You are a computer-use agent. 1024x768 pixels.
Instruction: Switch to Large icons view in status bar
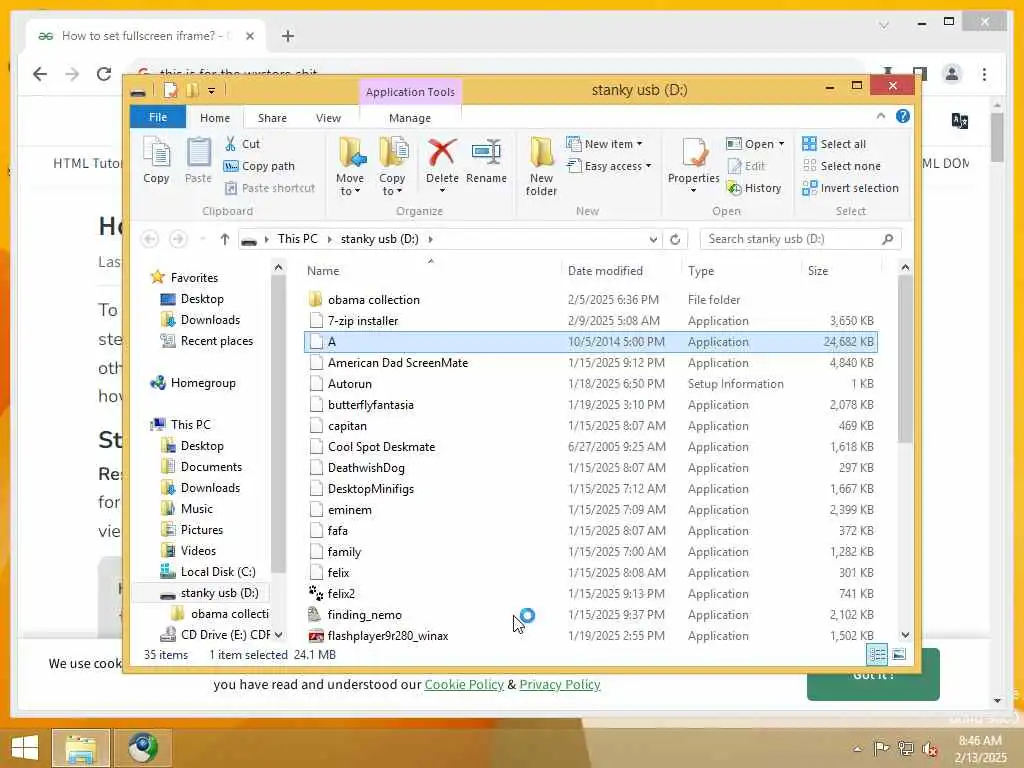899,654
